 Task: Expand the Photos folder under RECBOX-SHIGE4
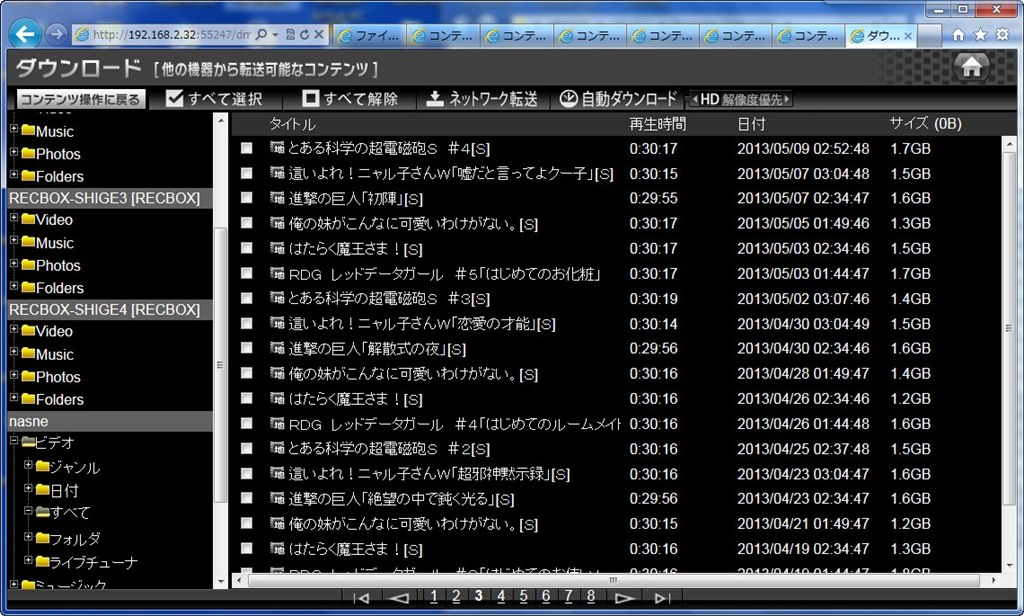coord(14,375)
